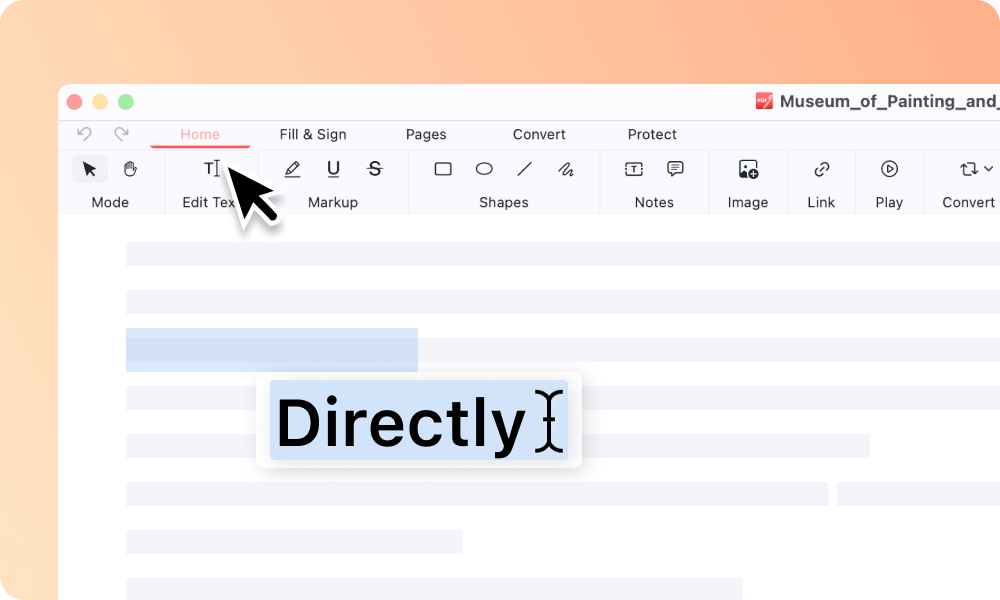The width and height of the screenshot is (1000, 600).
Task: Apply underline markup tool
Action: click(x=333, y=169)
